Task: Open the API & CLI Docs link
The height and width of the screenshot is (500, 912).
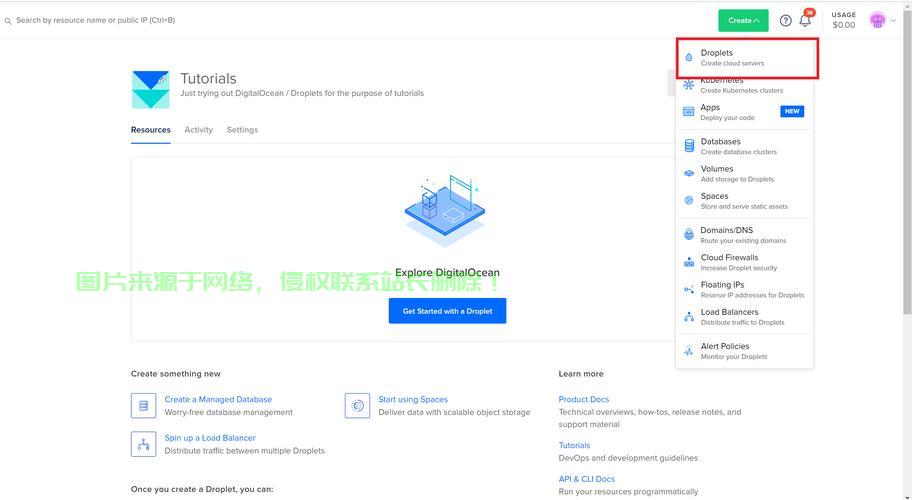Action: point(586,479)
